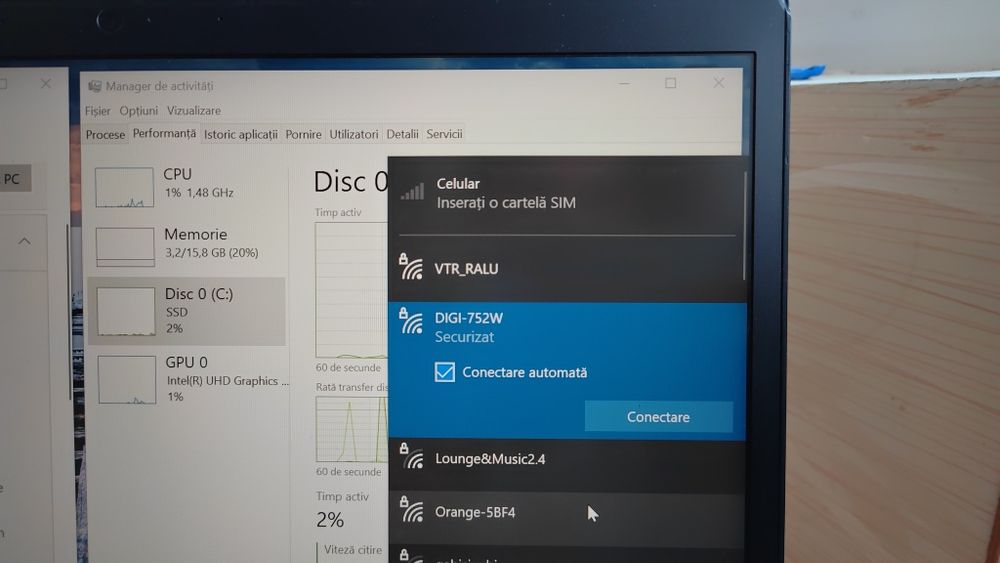Click the network list scrollbar
Viewport: 1000px width, 563px height.
click(744, 225)
